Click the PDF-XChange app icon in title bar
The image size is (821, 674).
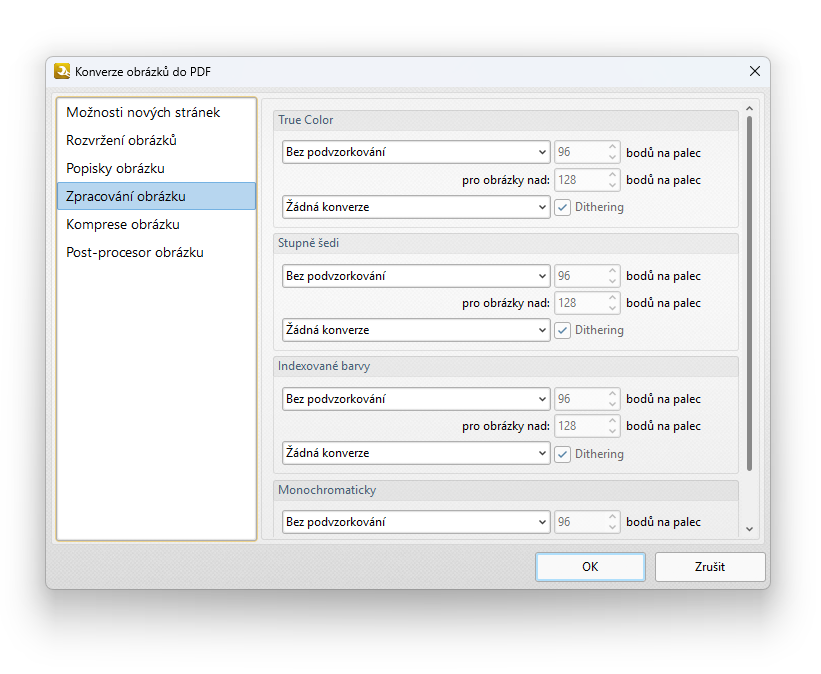62,71
